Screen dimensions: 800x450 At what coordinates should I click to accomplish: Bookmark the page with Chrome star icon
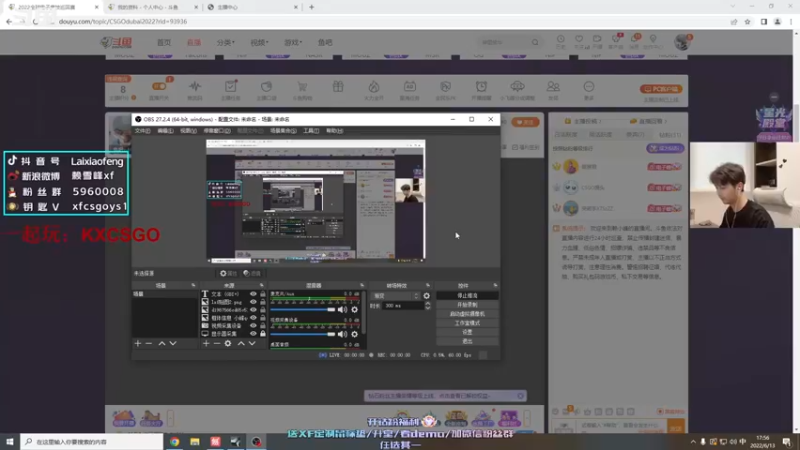tap(747, 21)
